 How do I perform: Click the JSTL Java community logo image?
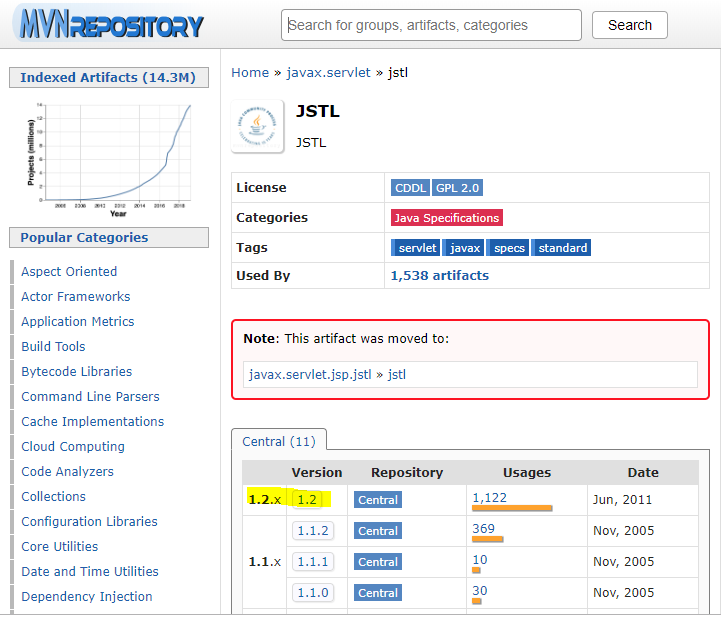tap(258, 126)
